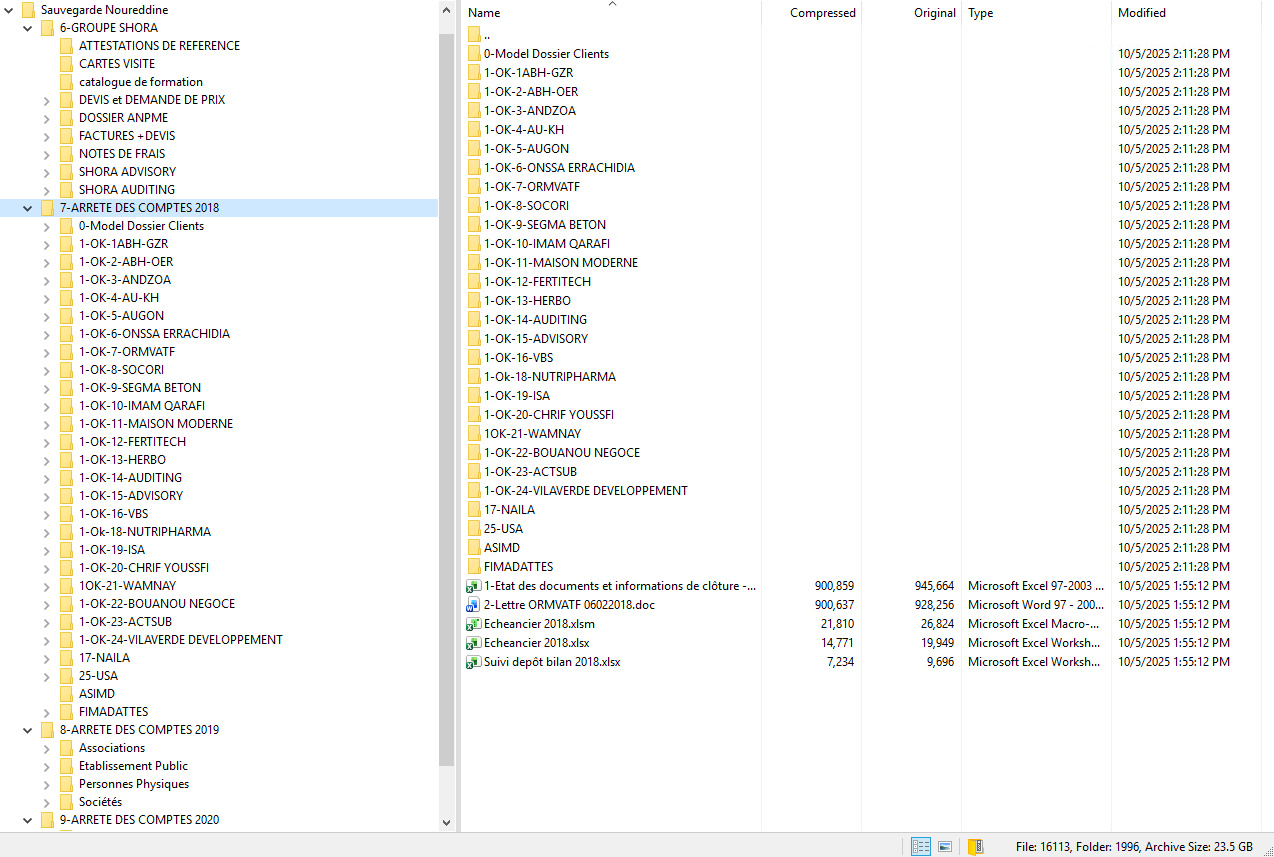Viewport: 1274px width, 857px height.
Task: Select Etablissement Public in the folder tree
Action: (x=133, y=766)
